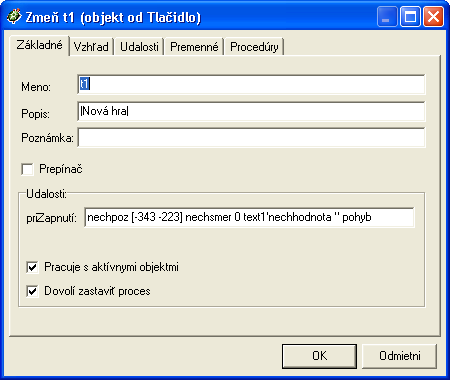Switch to the Vzhľad tab
The height and width of the screenshot is (380, 450).
[91, 47]
